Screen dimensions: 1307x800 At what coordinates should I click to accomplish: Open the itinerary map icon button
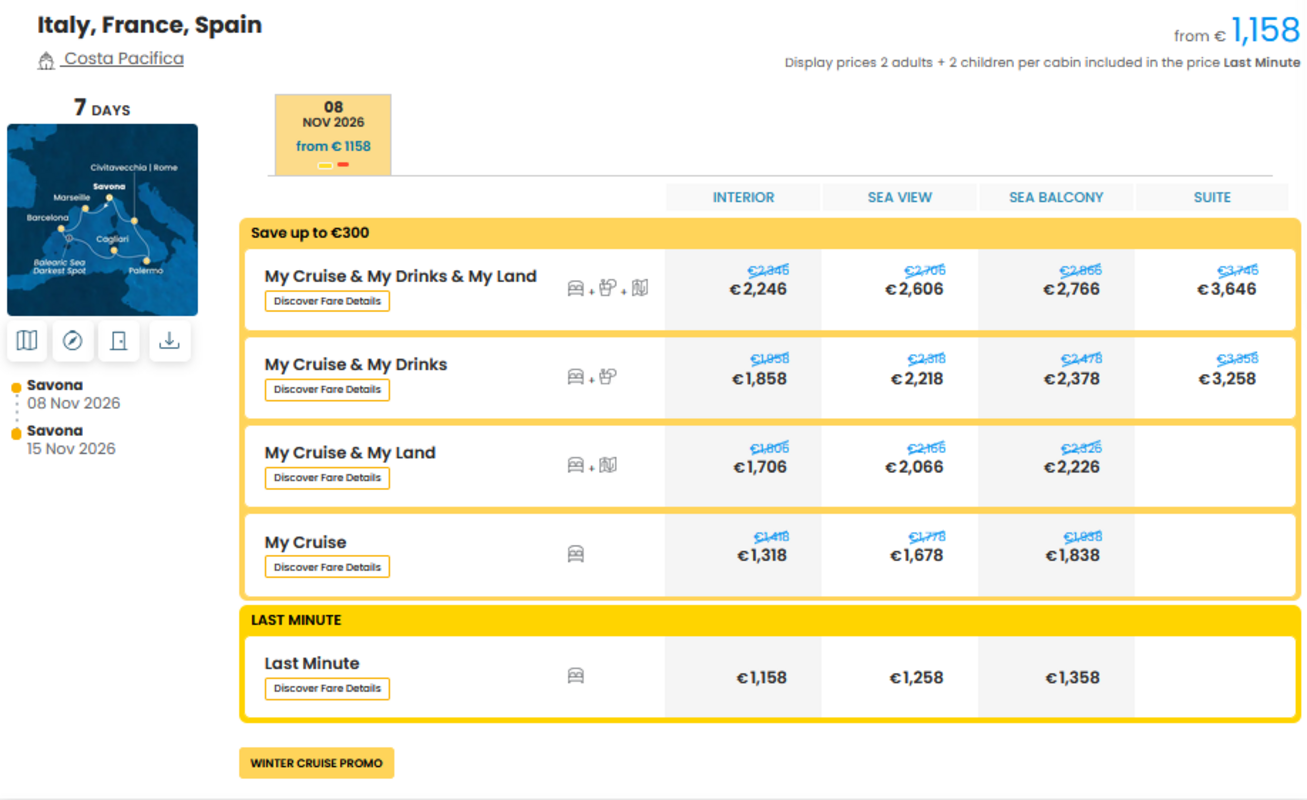click(x=27, y=341)
